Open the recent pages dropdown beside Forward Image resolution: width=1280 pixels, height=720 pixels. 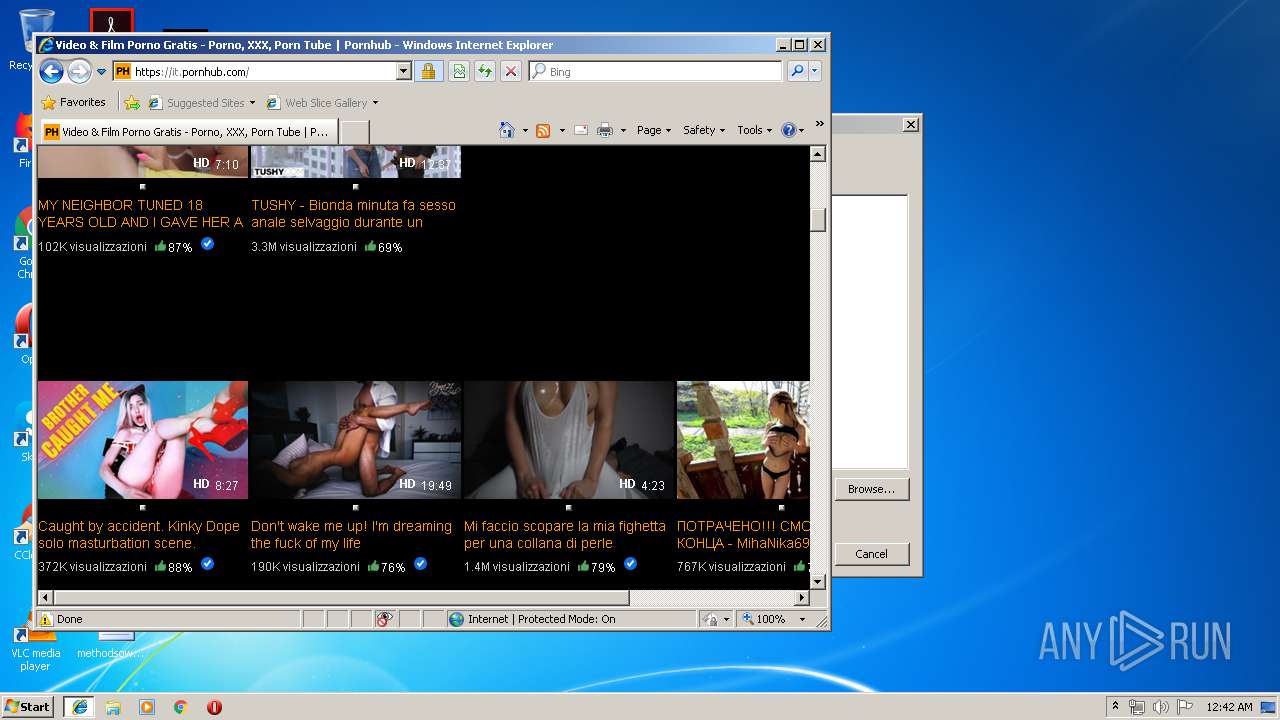pos(101,72)
